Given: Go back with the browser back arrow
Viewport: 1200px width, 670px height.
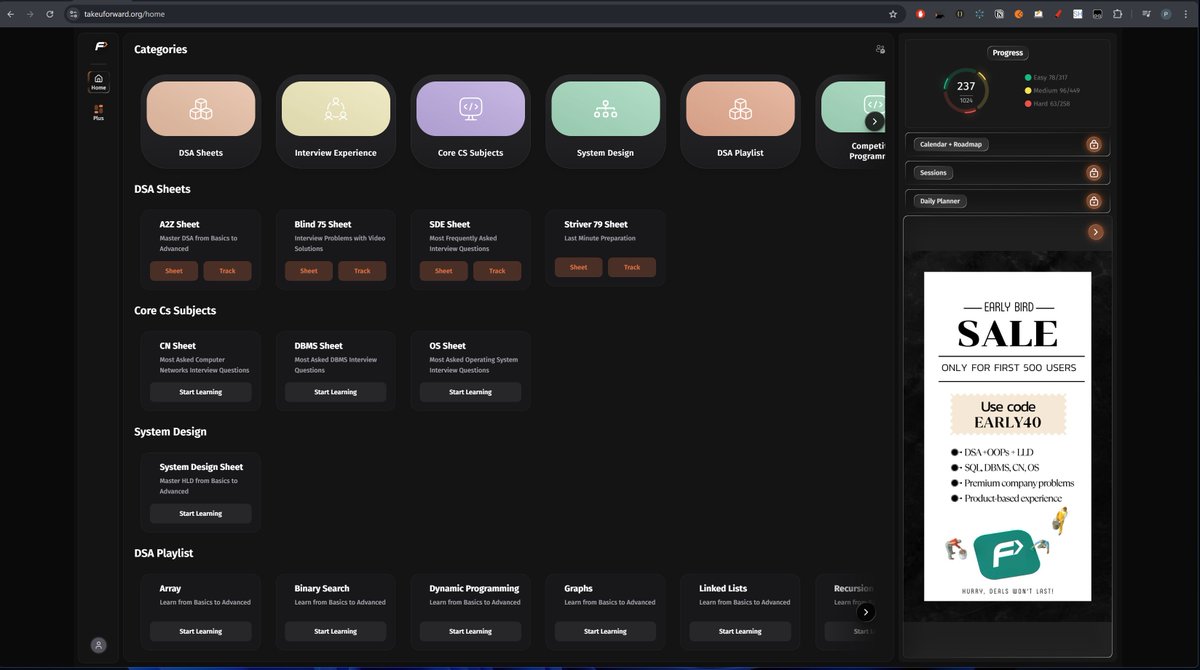Looking at the screenshot, I should (10, 14).
